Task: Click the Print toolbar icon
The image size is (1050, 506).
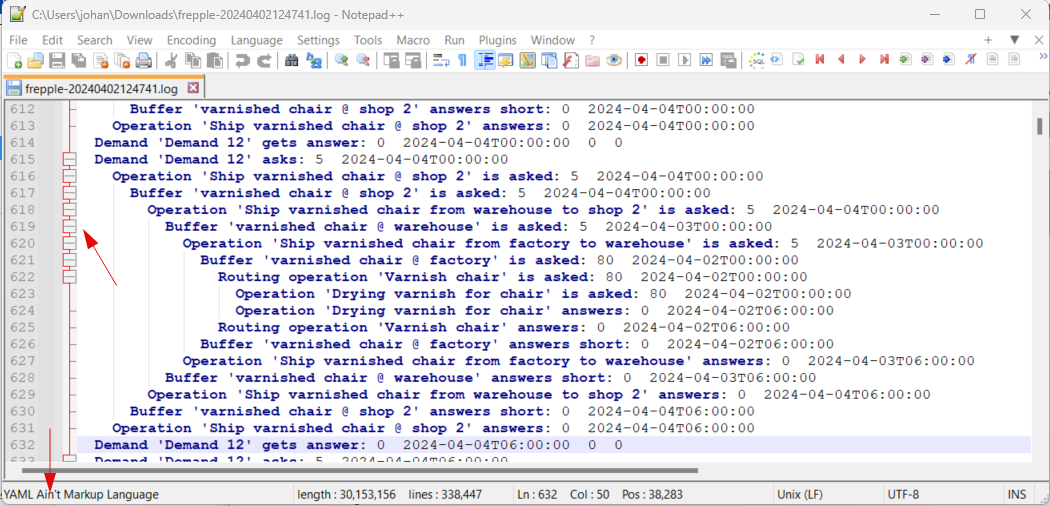Action: pos(144,61)
